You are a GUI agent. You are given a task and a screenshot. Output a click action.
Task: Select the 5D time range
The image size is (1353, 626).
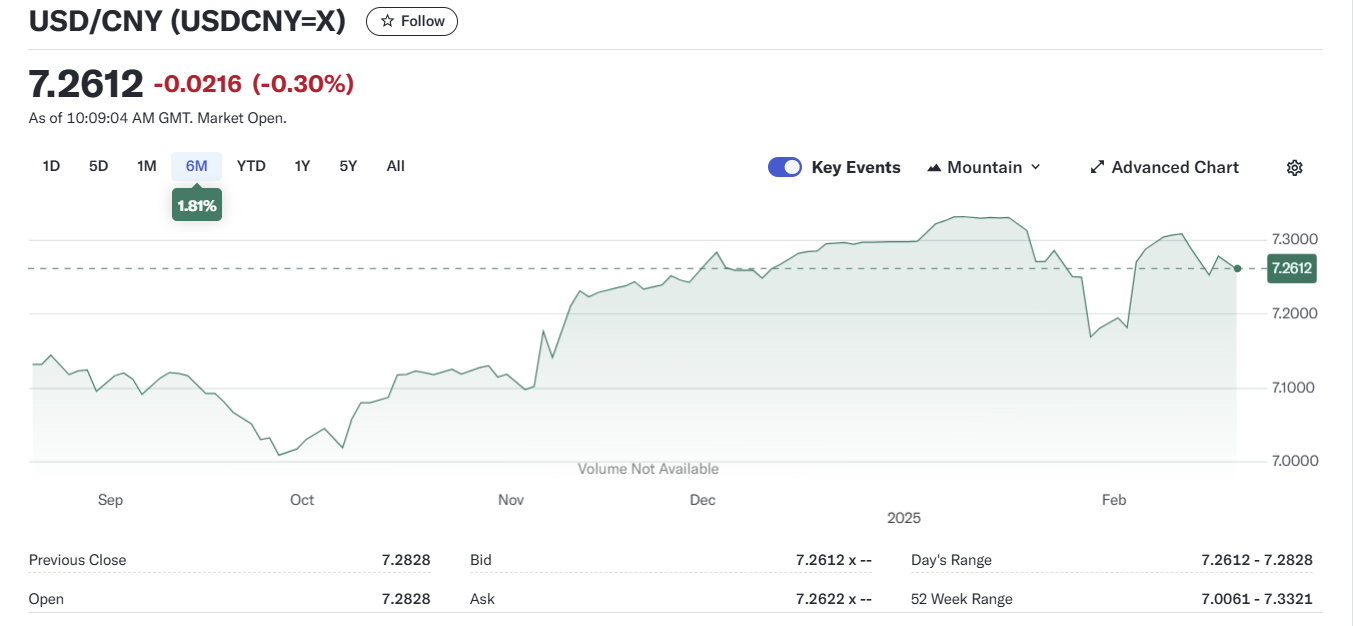coord(98,166)
